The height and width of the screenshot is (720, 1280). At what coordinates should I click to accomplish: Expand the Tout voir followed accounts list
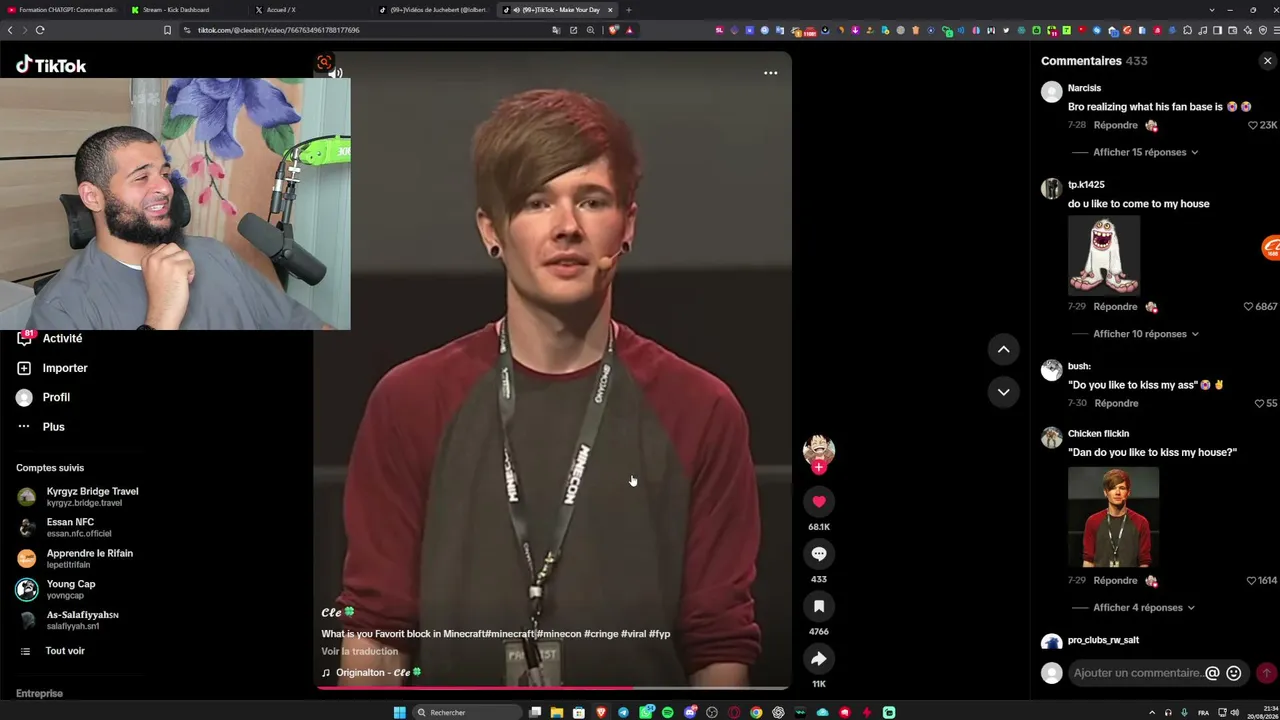[52, 651]
